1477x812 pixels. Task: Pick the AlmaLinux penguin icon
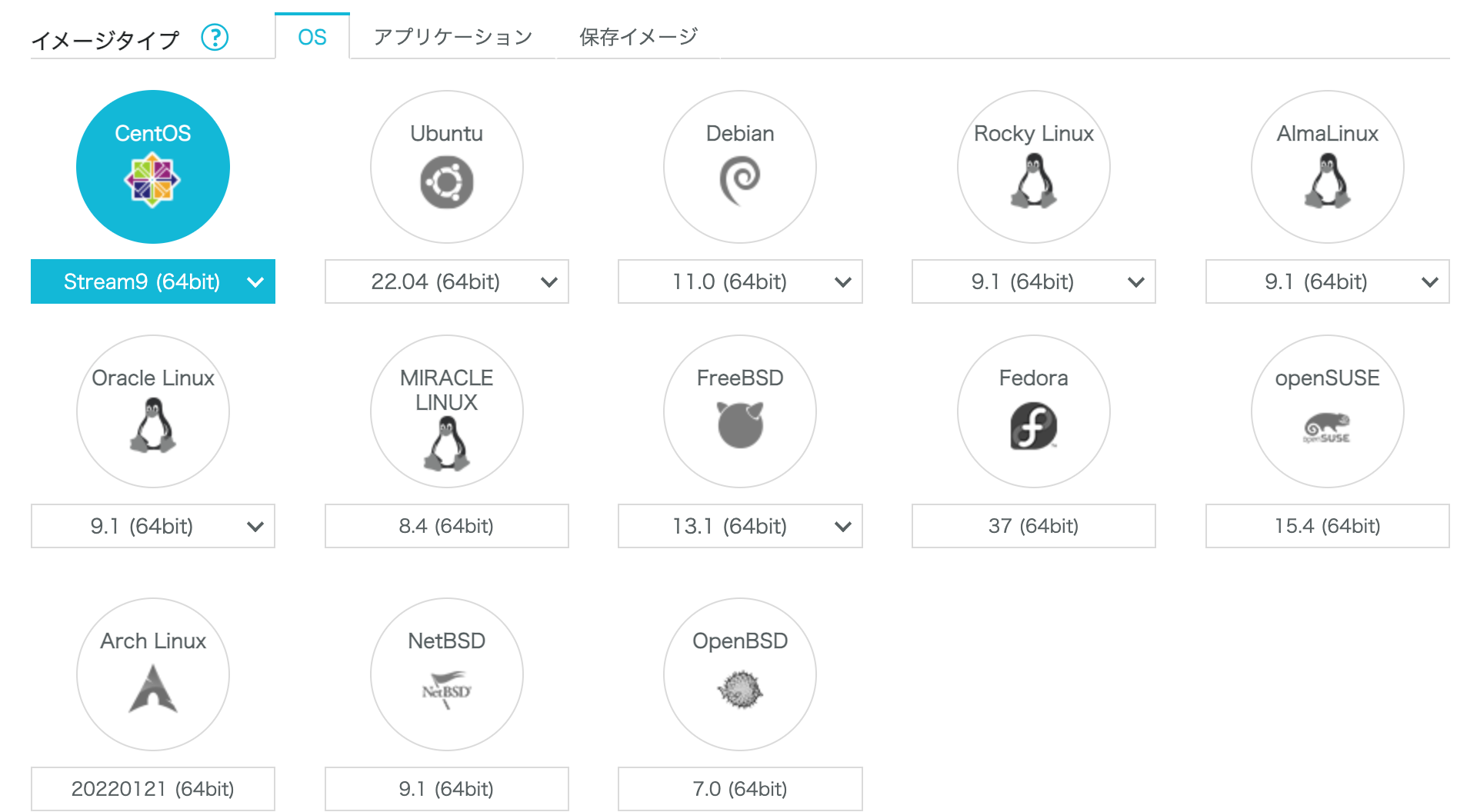click(x=1327, y=181)
